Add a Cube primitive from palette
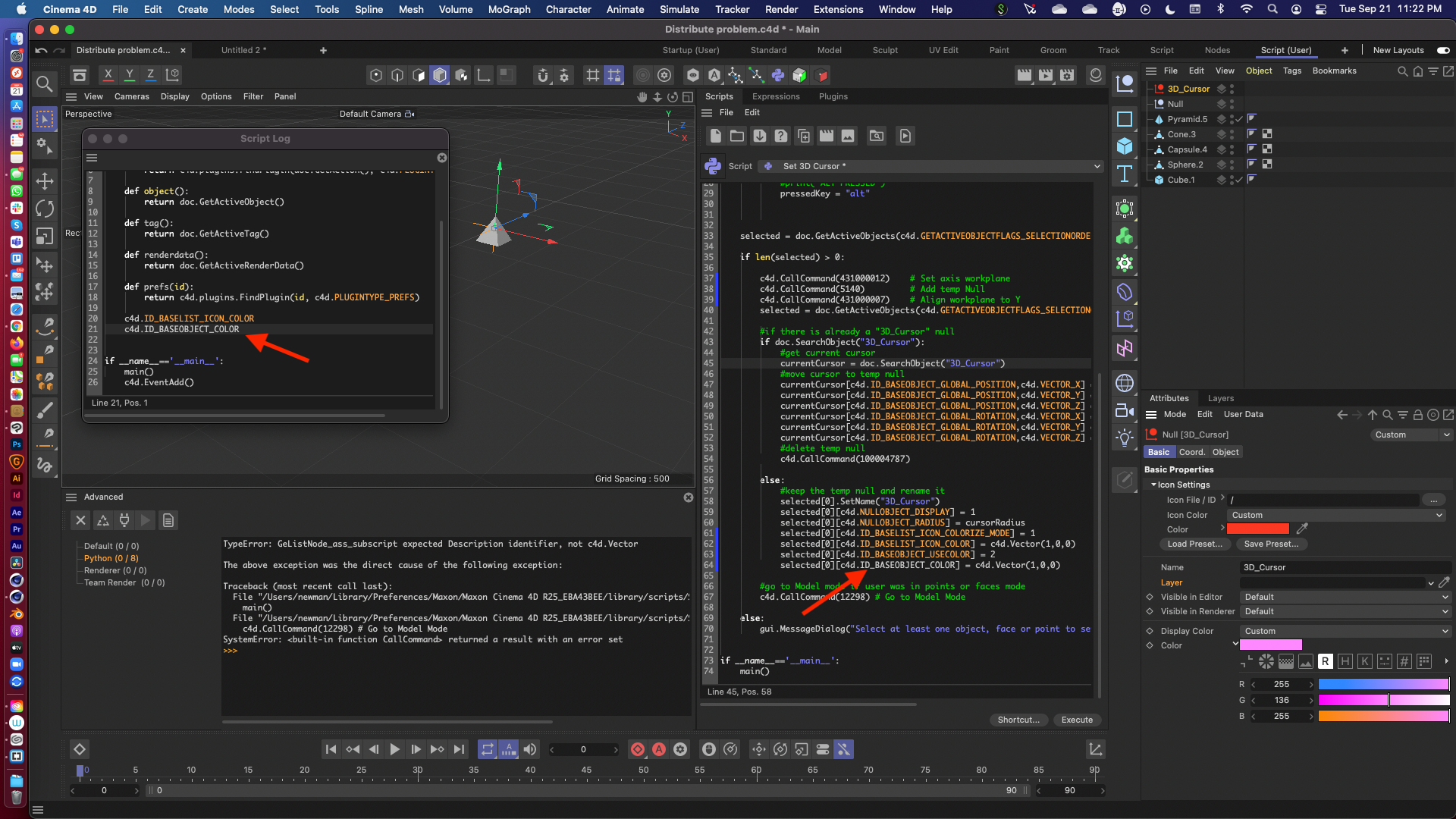This screenshot has height=819, width=1456. click(x=1125, y=146)
